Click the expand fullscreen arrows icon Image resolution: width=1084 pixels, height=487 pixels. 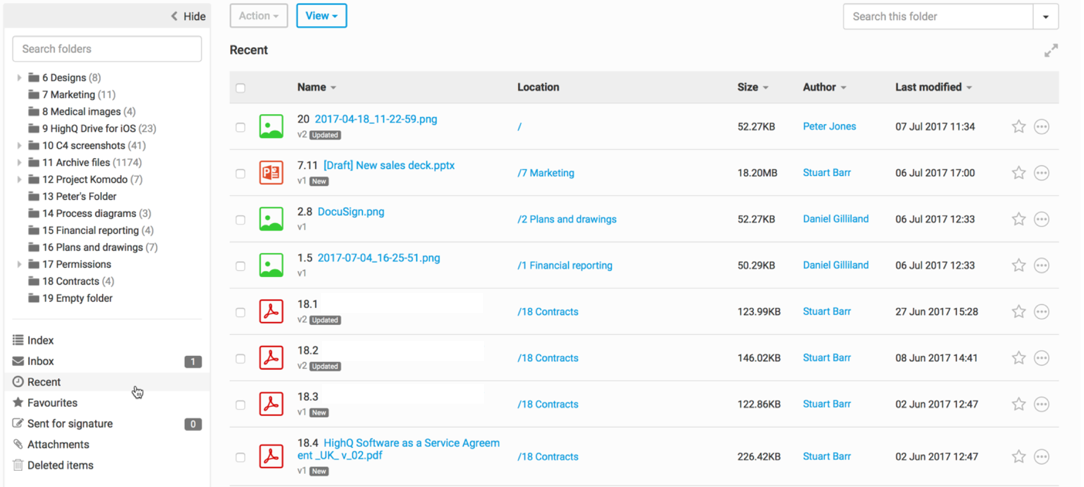pyautogui.click(x=1051, y=51)
